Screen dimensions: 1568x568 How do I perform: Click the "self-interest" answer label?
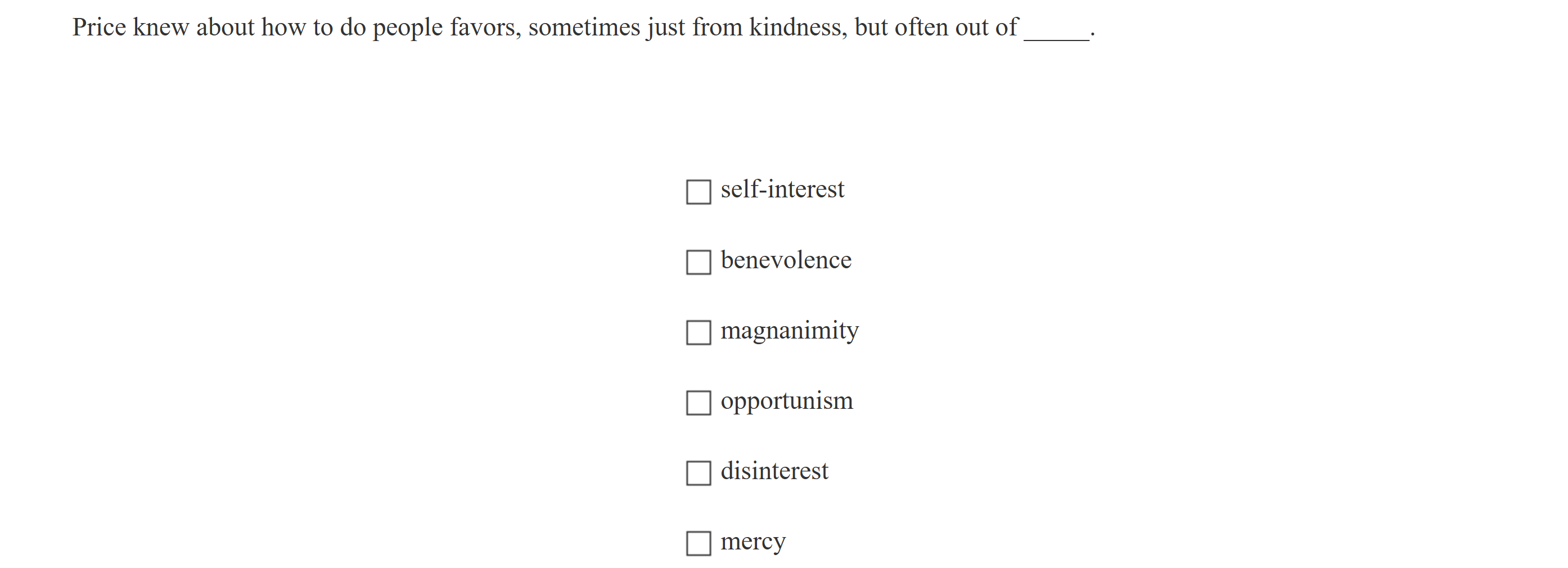(x=782, y=190)
